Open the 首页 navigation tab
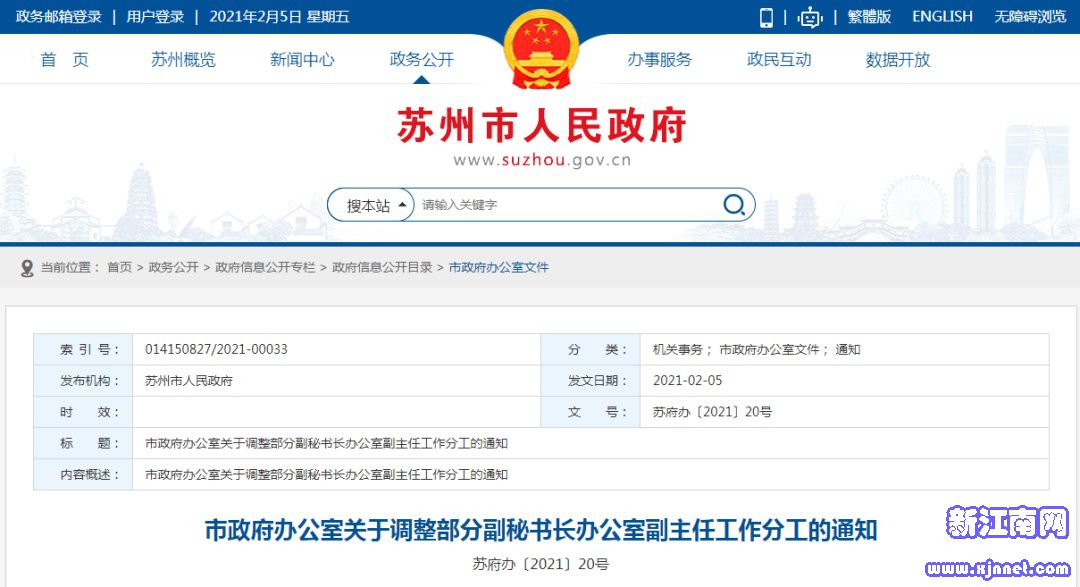This screenshot has width=1080, height=587. point(64,60)
